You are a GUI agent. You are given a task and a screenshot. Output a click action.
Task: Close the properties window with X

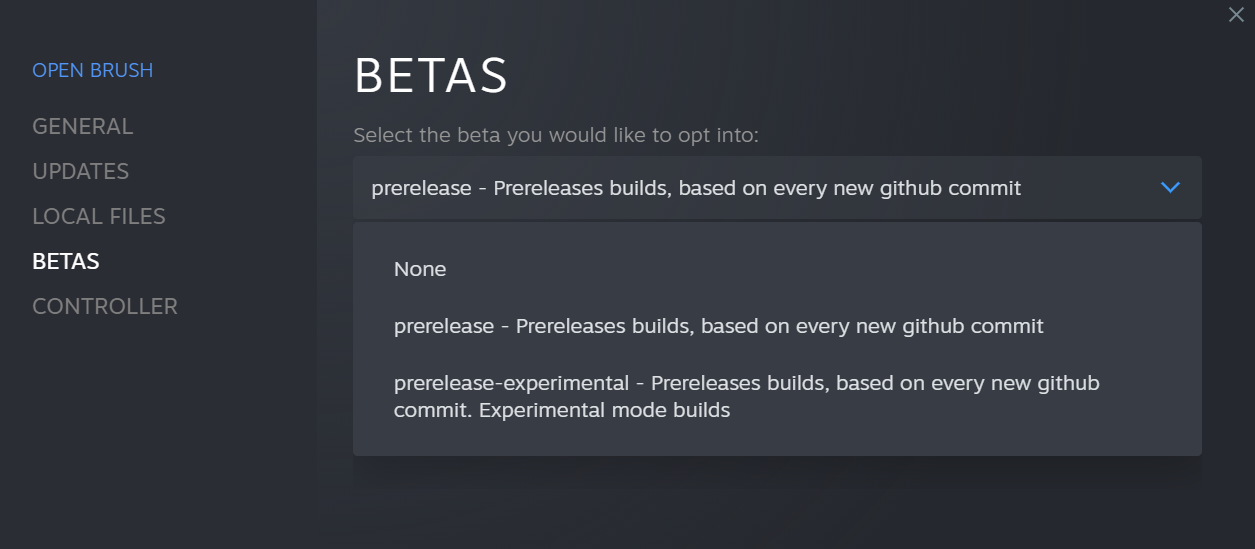pos(1236,14)
